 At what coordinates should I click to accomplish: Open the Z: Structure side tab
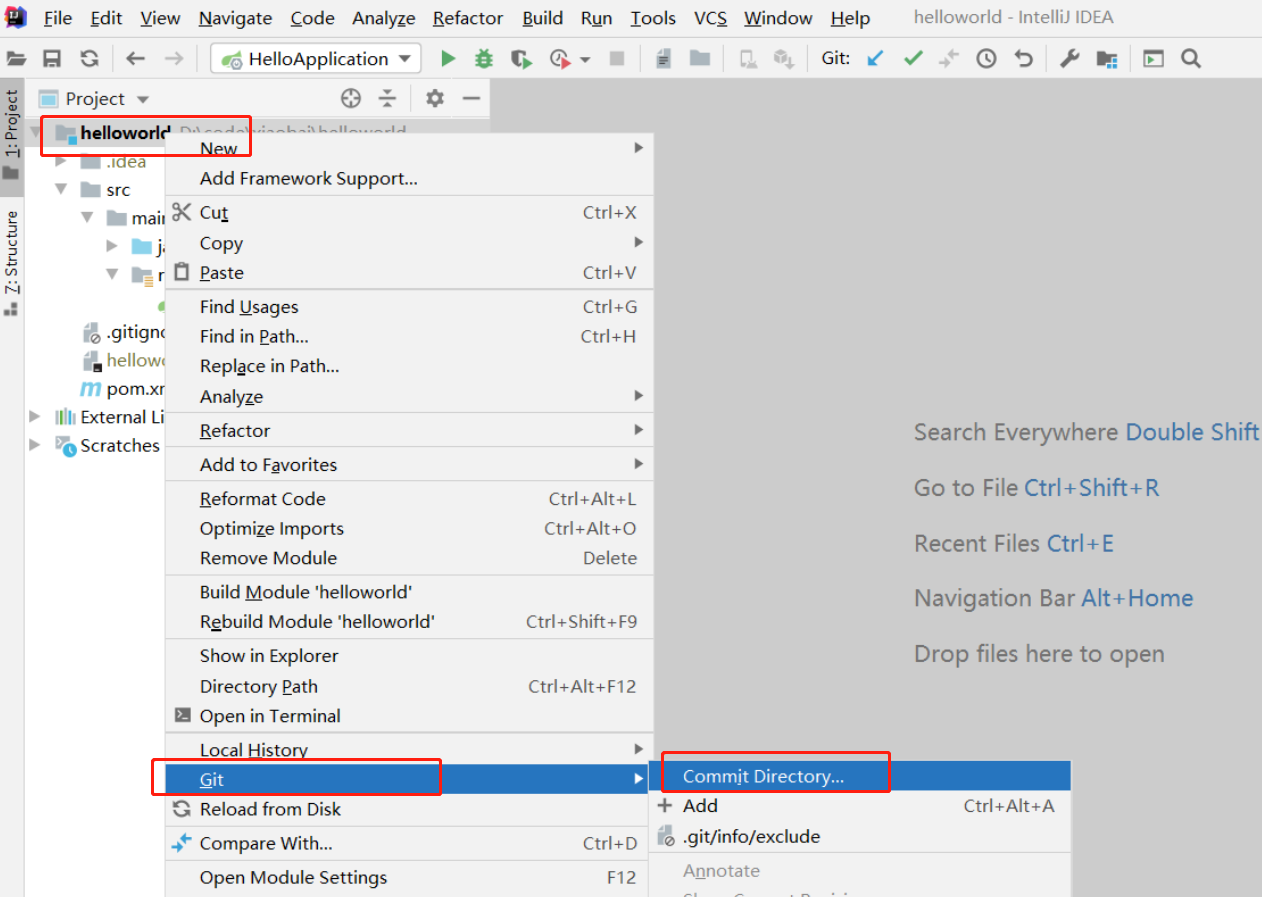(x=12, y=263)
